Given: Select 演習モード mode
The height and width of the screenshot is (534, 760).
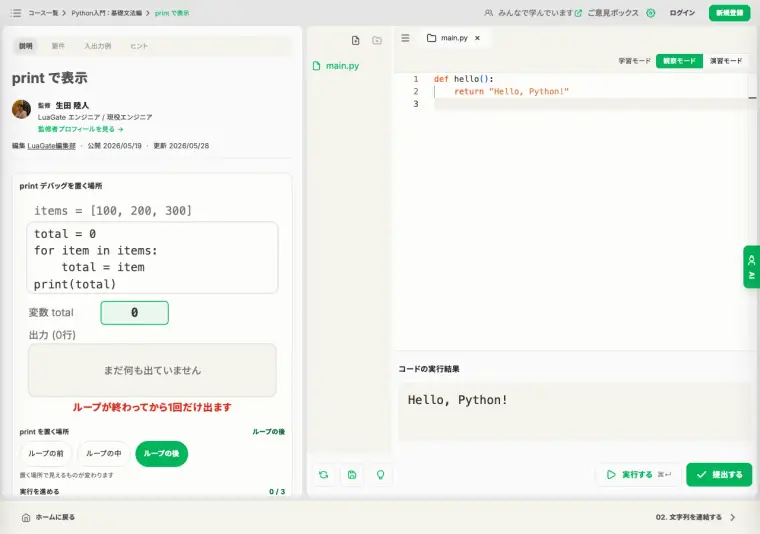Looking at the screenshot, I should 726,61.
